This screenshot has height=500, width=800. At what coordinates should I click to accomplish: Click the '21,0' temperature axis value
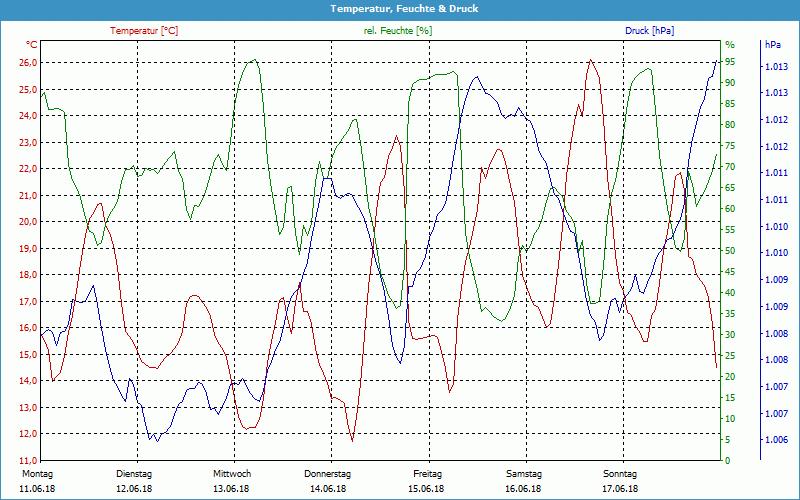click(28, 195)
